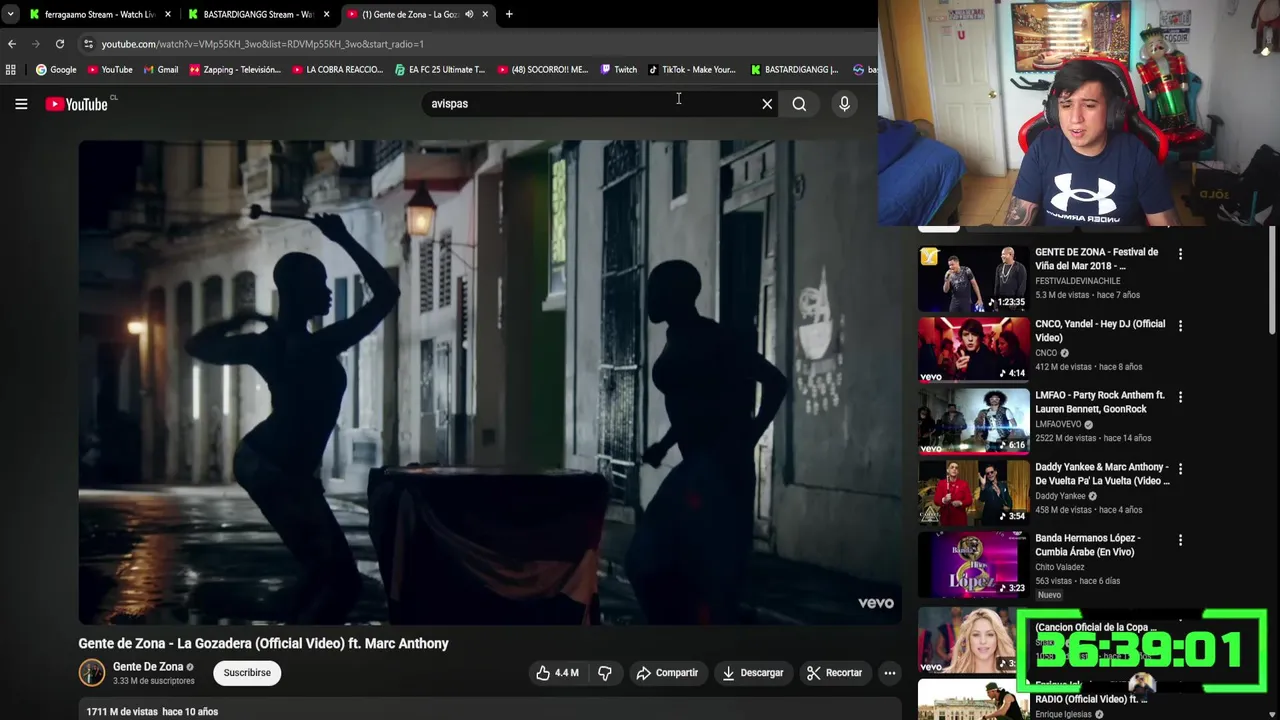Open the (48) SOCORRO!! ME... bookmark
The image size is (1280, 720).
point(543,70)
